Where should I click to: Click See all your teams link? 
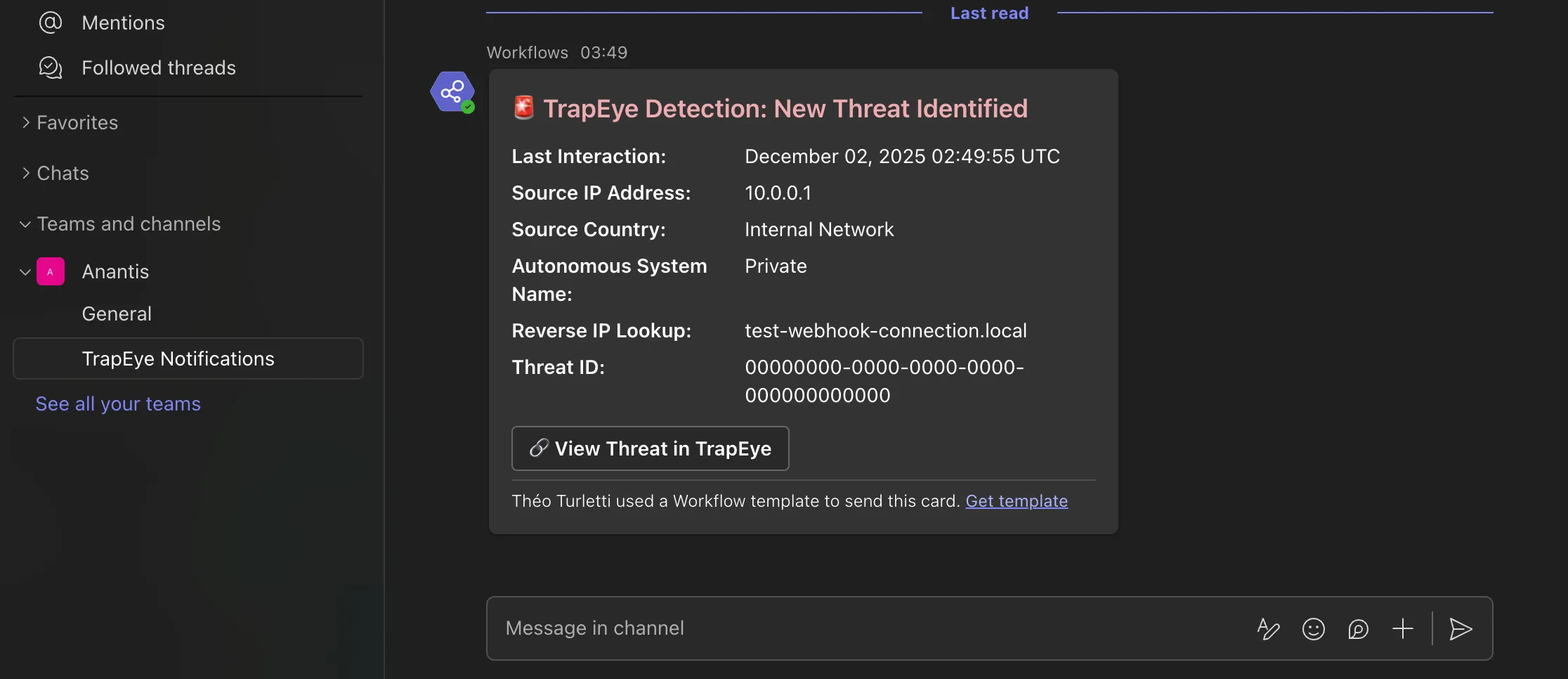pos(118,403)
